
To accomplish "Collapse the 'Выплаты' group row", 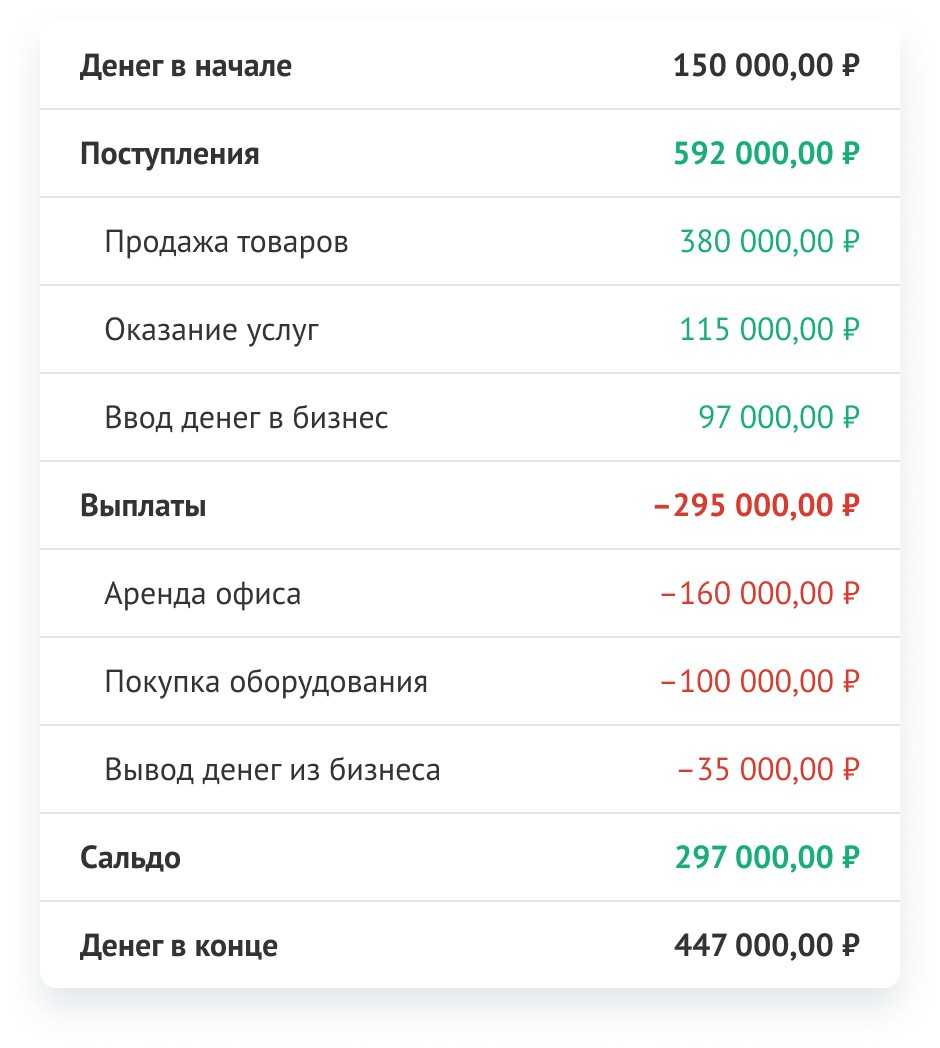I will (x=143, y=507).
